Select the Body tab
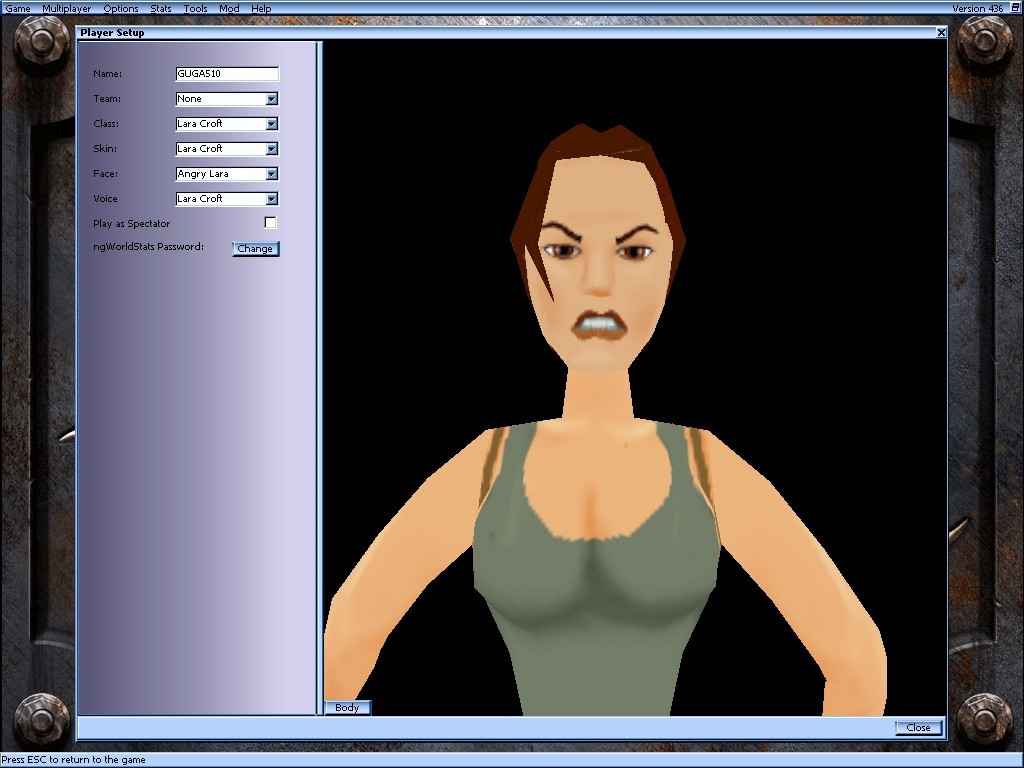 click(x=347, y=707)
